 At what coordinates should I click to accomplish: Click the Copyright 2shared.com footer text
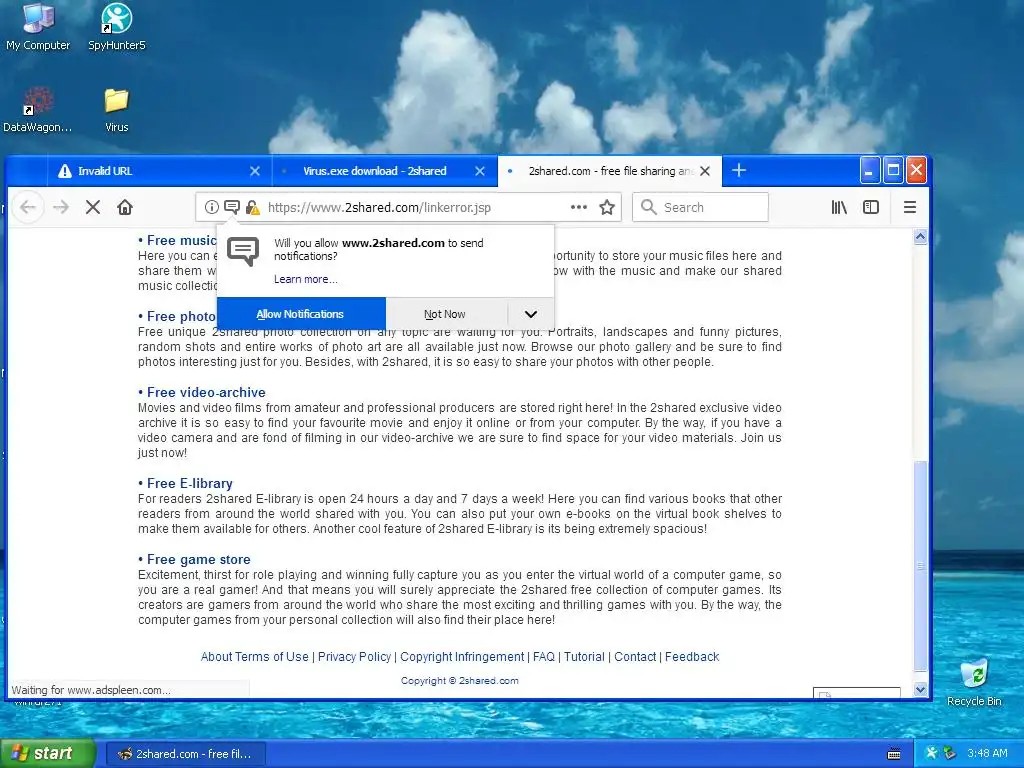tap(460, 680)
